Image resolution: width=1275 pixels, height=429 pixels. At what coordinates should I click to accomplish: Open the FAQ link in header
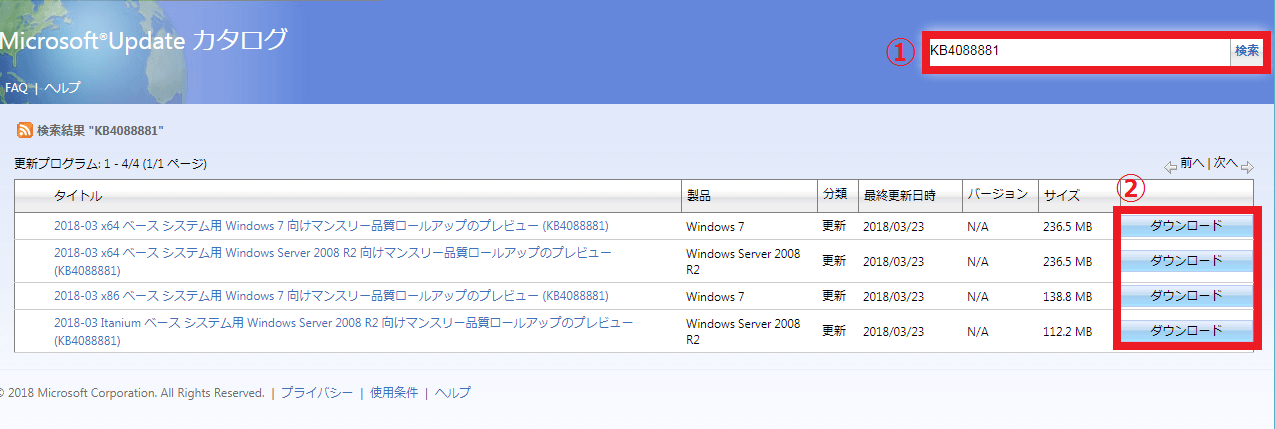click(16, 87)
